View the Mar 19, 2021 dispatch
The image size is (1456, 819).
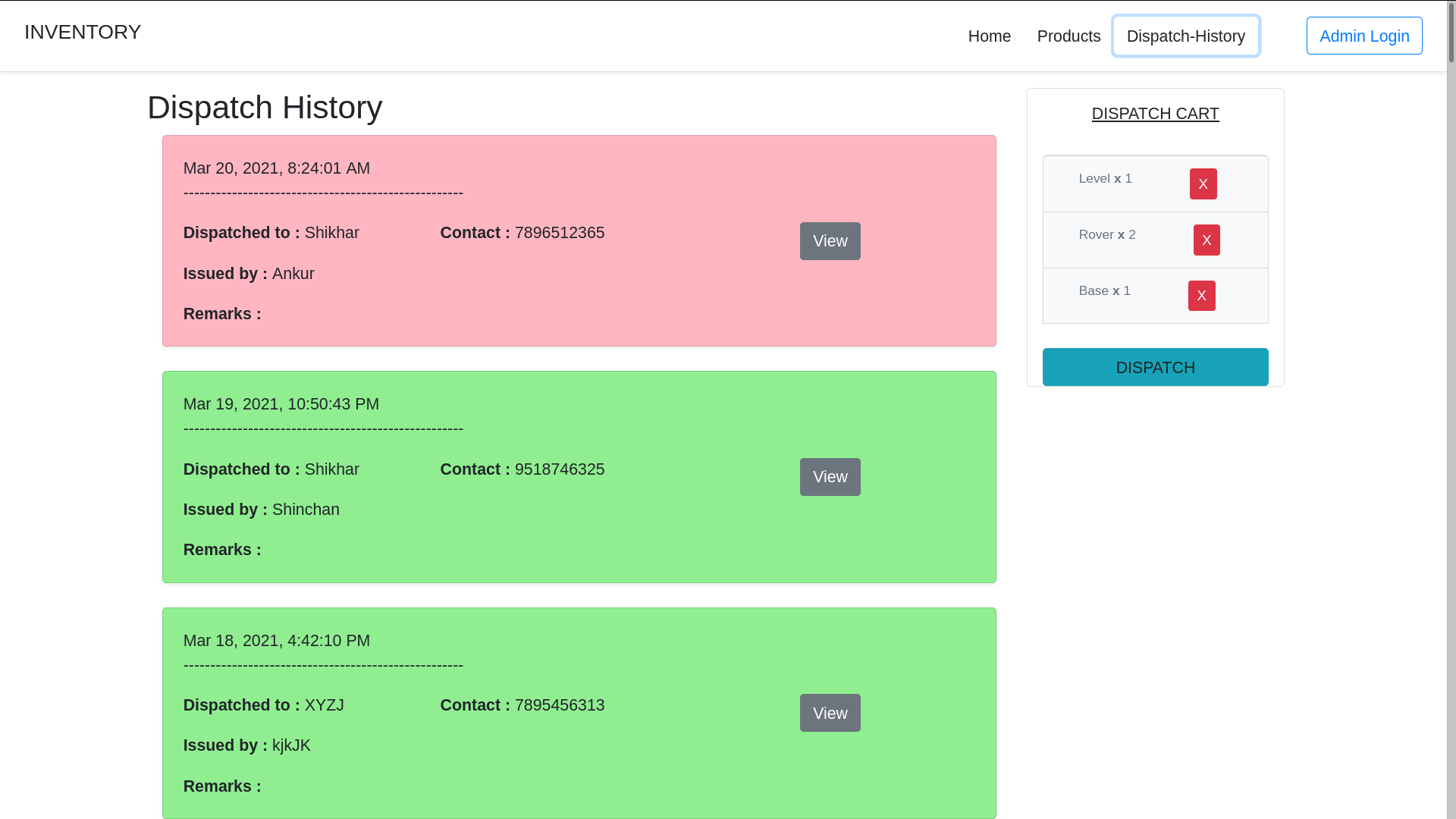(830, 477)
